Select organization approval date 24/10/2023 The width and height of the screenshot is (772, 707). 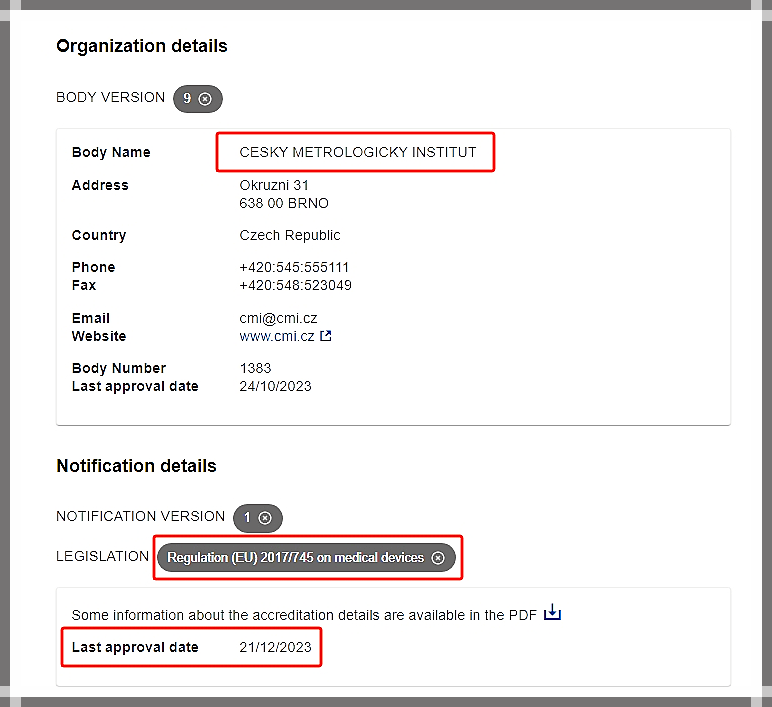(275, 386)
